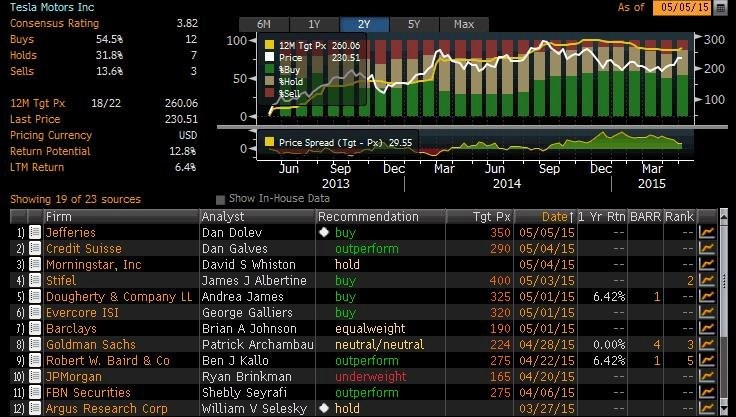Image resolution: width=736 pixels, height=417 pixels.
Task: Click the yellow 12M Tgt Px legend swatch
Action: 269,46
